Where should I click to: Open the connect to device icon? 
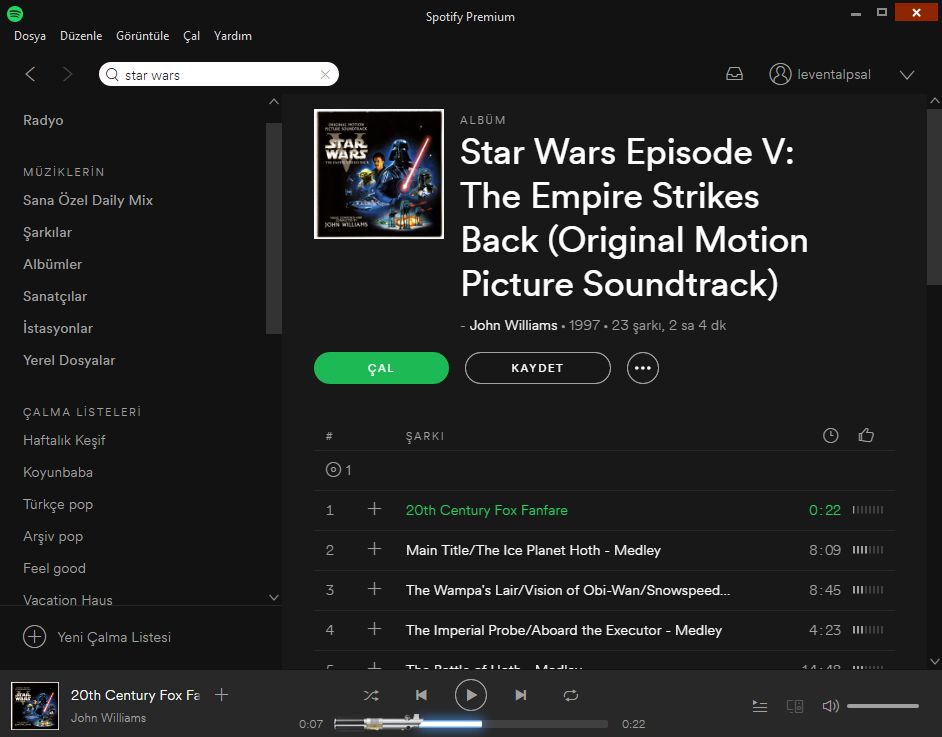(x=795, y=706)
